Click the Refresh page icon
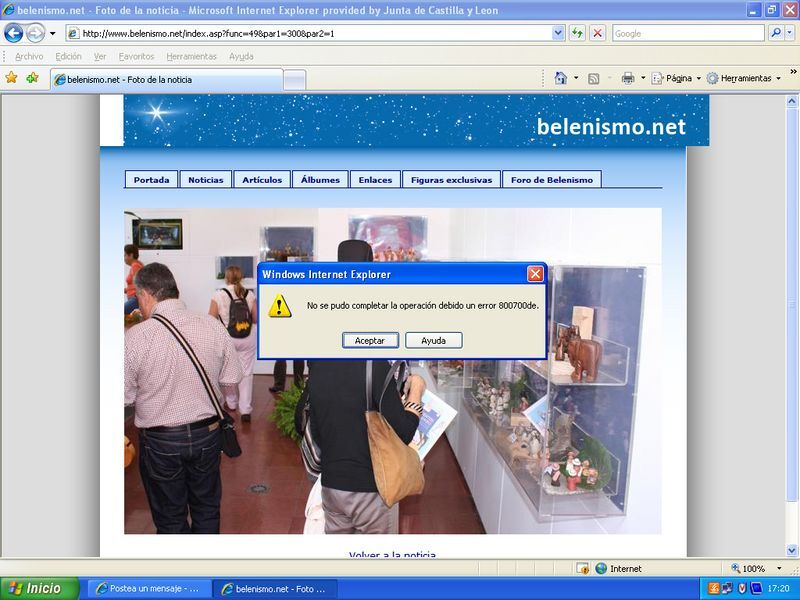Image resolution: width=800 pixels, height=600 pixels. 578,33
